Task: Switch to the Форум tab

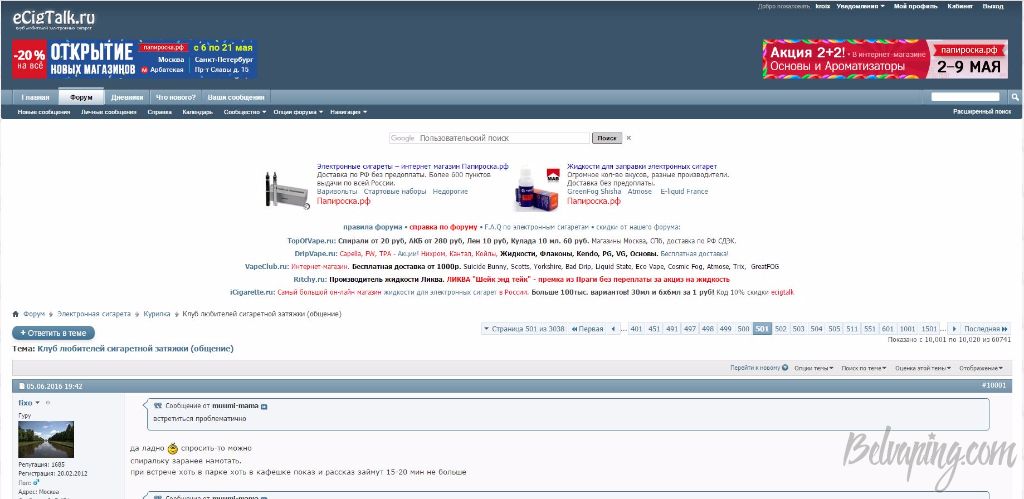Action: tap(81, 97)
